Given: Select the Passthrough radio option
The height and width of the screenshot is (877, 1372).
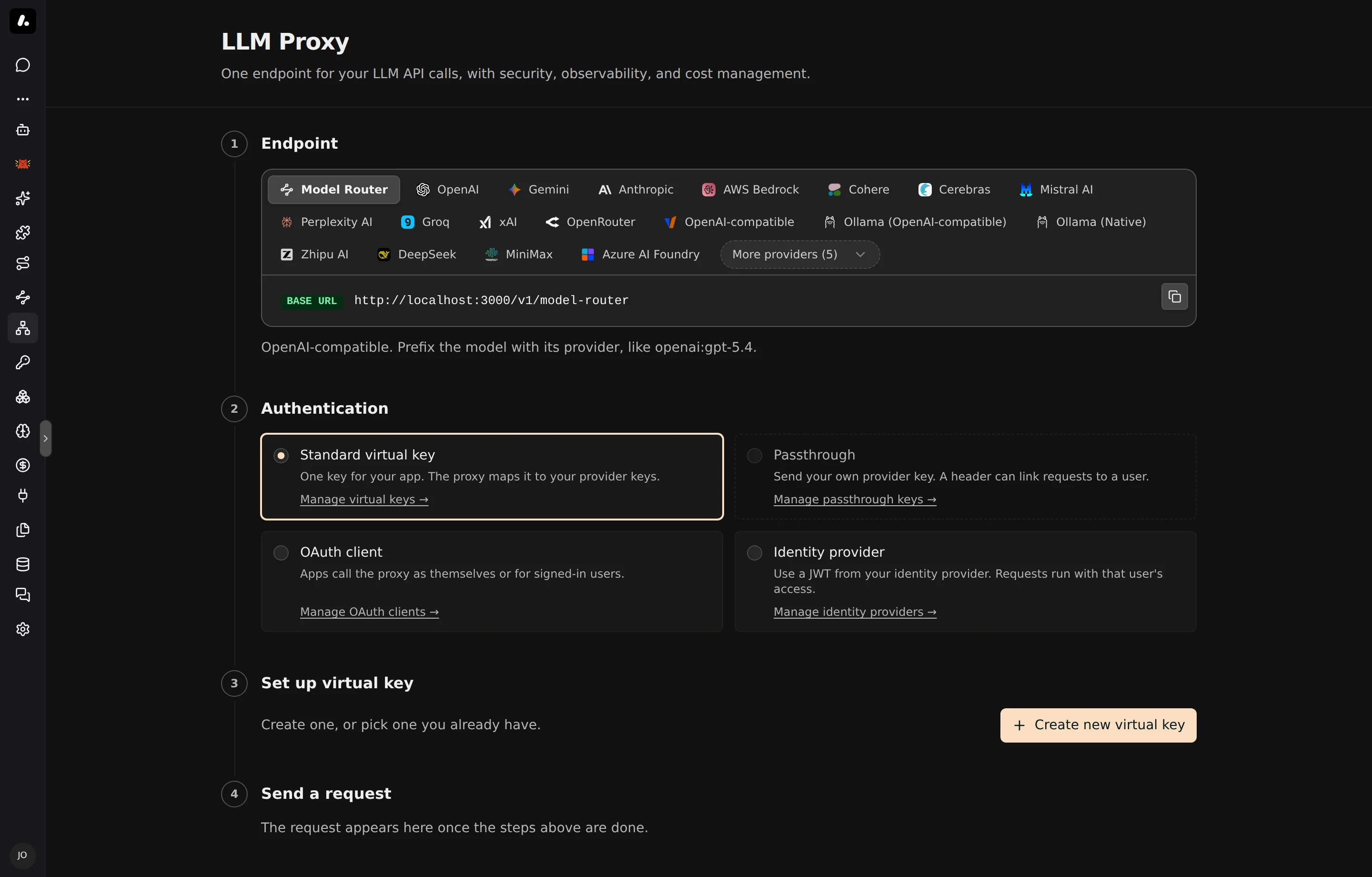Looking at the screenshot, I should click(755, 456).
